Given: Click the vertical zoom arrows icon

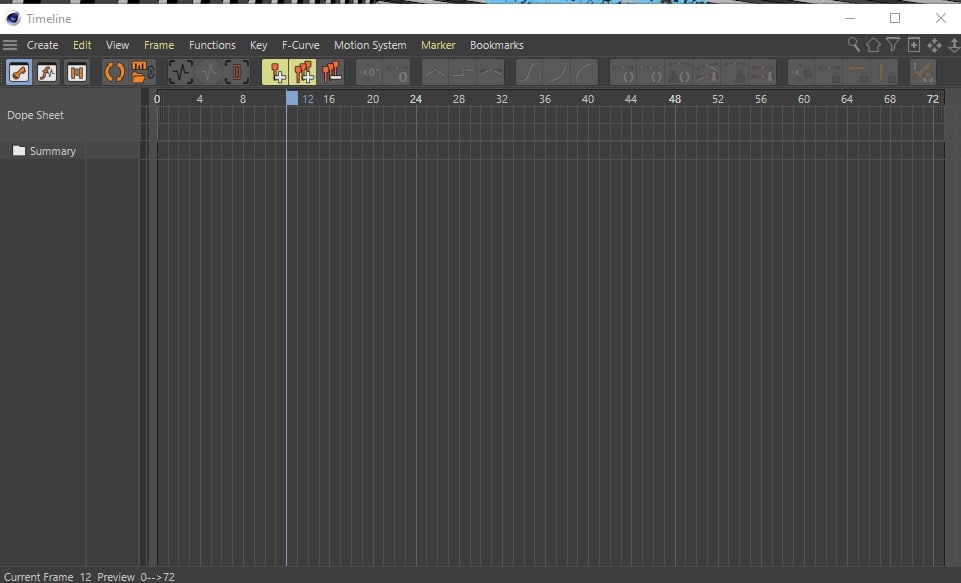Looking at the screenshot, I should point(954,45).
